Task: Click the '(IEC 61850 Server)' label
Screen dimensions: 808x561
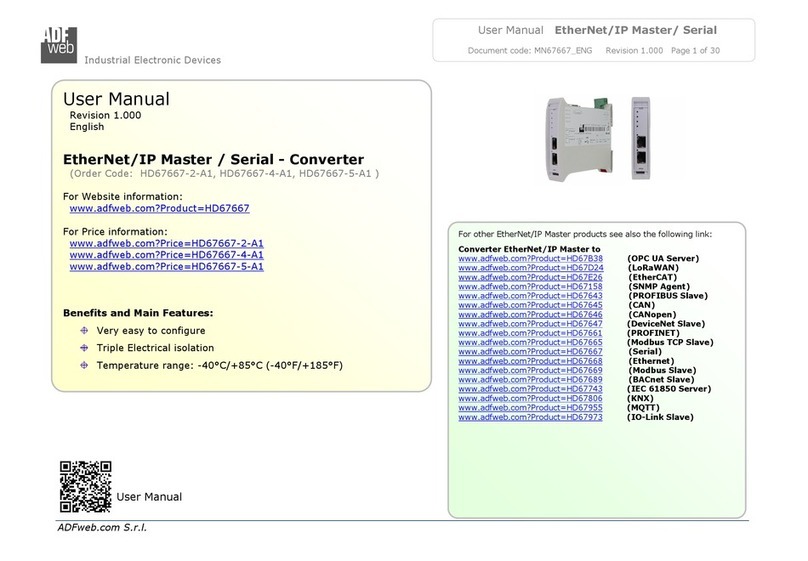Action: click(669, 389)
